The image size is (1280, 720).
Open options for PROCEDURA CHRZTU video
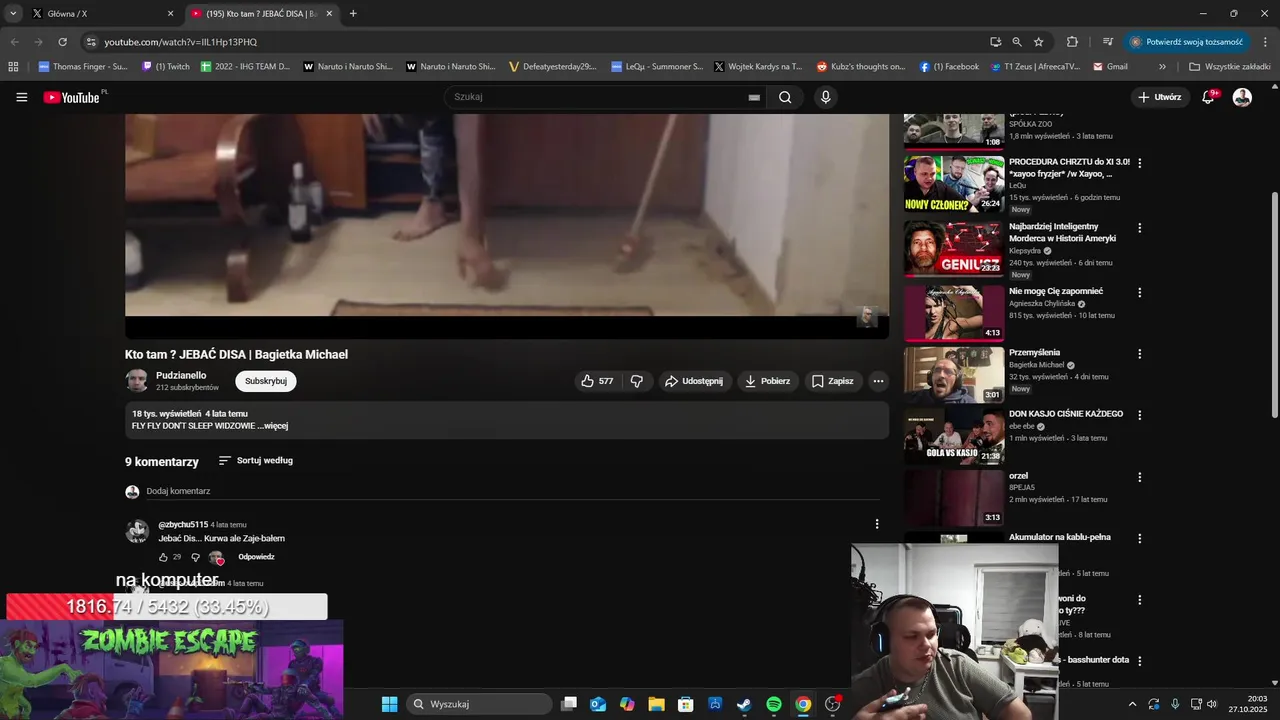pos(1139,163)
